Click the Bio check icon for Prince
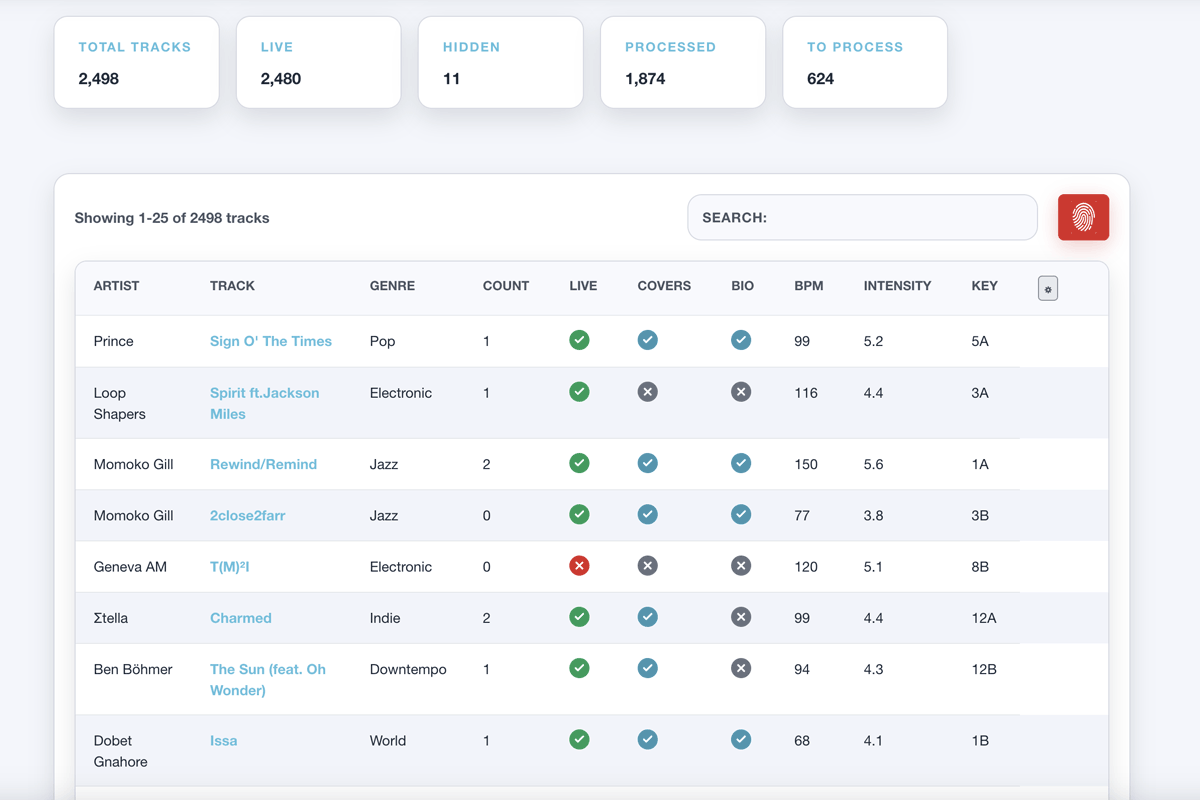Viewport: 1200px width, 800px height. pyautogui.click(x=741, y=340)
